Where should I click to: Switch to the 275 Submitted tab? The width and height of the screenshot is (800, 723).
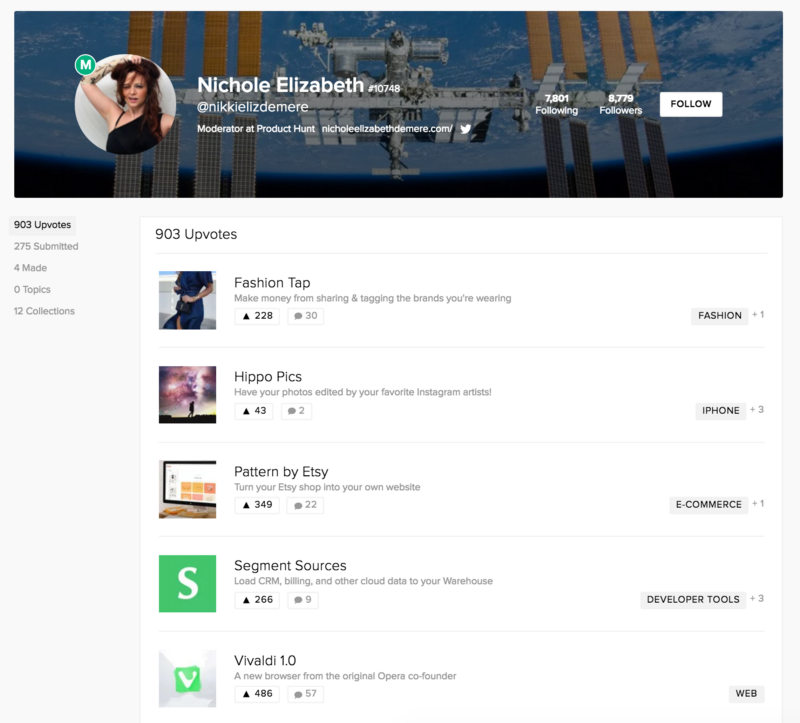(x=46, y=246)
